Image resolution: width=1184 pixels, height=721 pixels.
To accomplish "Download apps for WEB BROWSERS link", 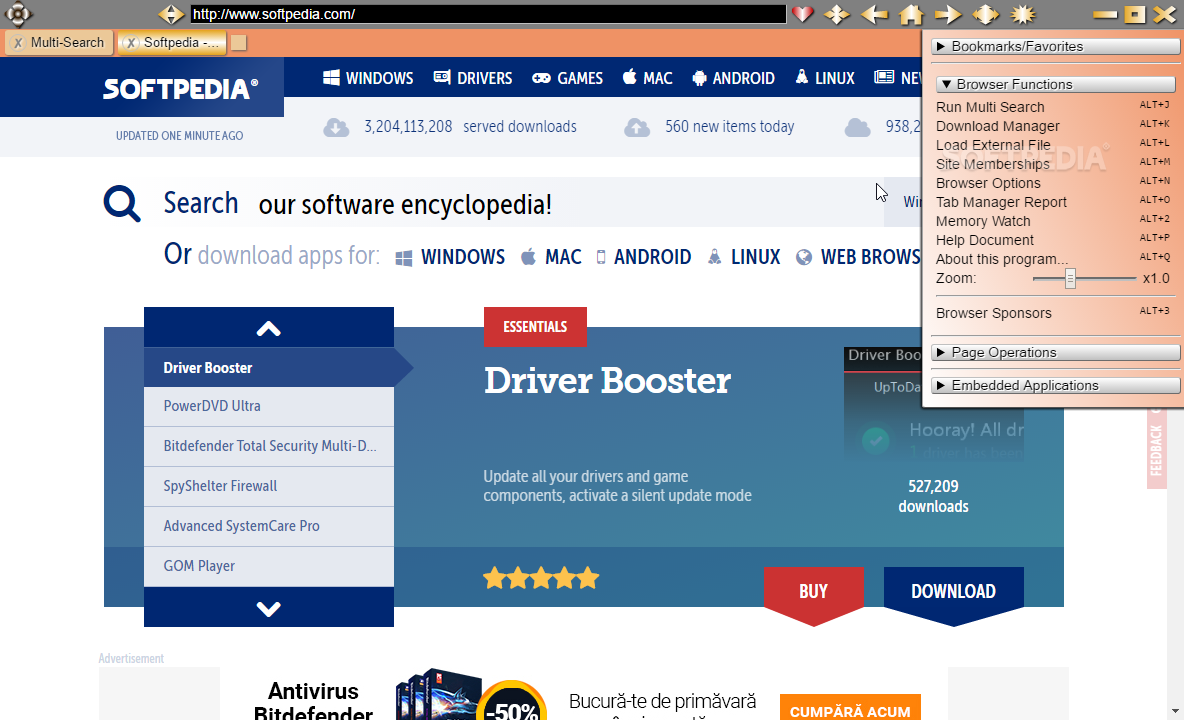I will 859,257.
